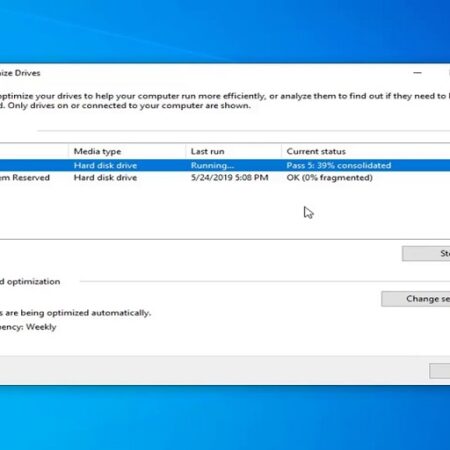Screen dimensions: 450x450
Task: Click the 'Weekly' frequency text
Action: coord(41,327)
